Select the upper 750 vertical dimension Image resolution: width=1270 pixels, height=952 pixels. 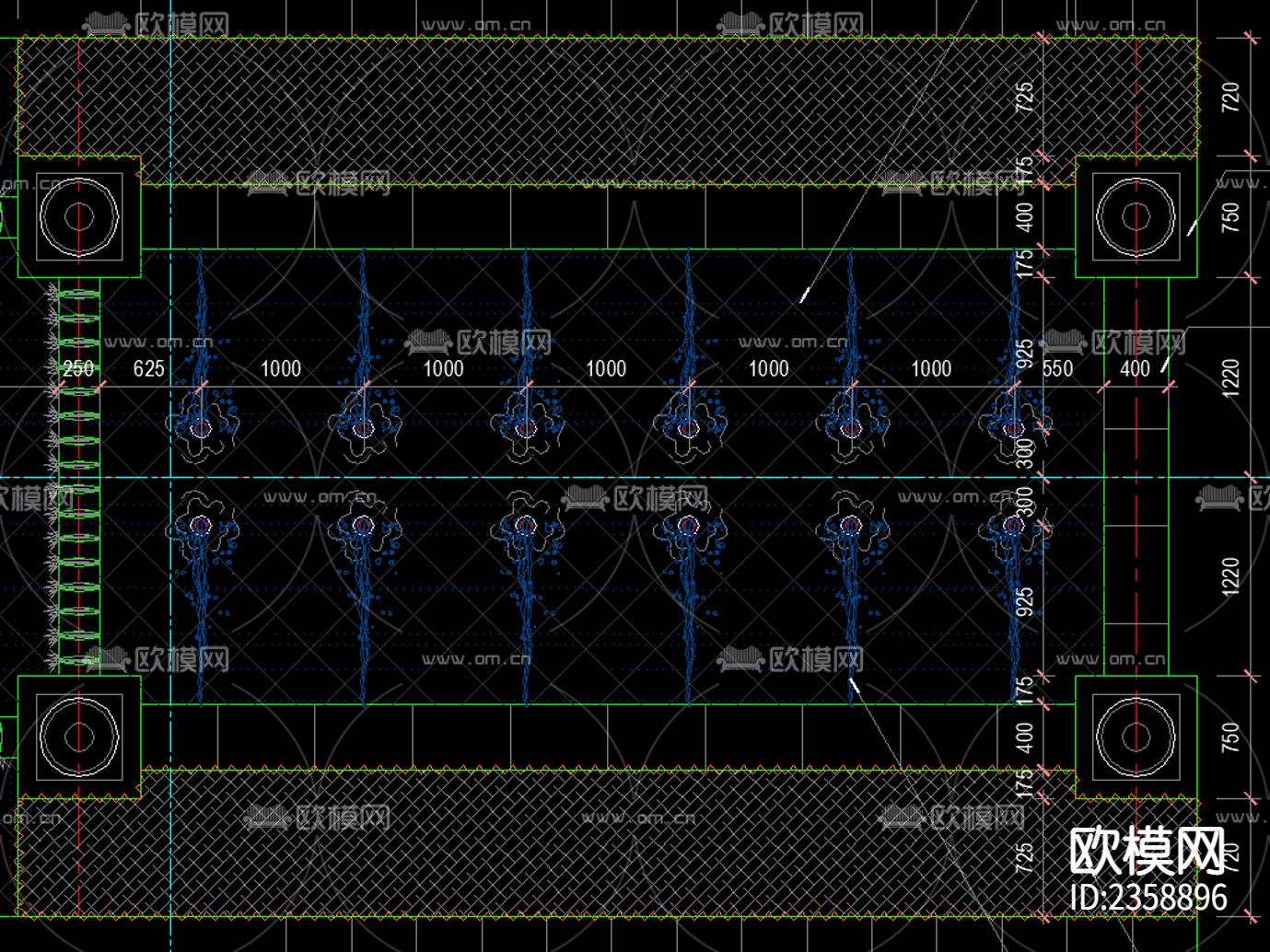coord(1230,216)
